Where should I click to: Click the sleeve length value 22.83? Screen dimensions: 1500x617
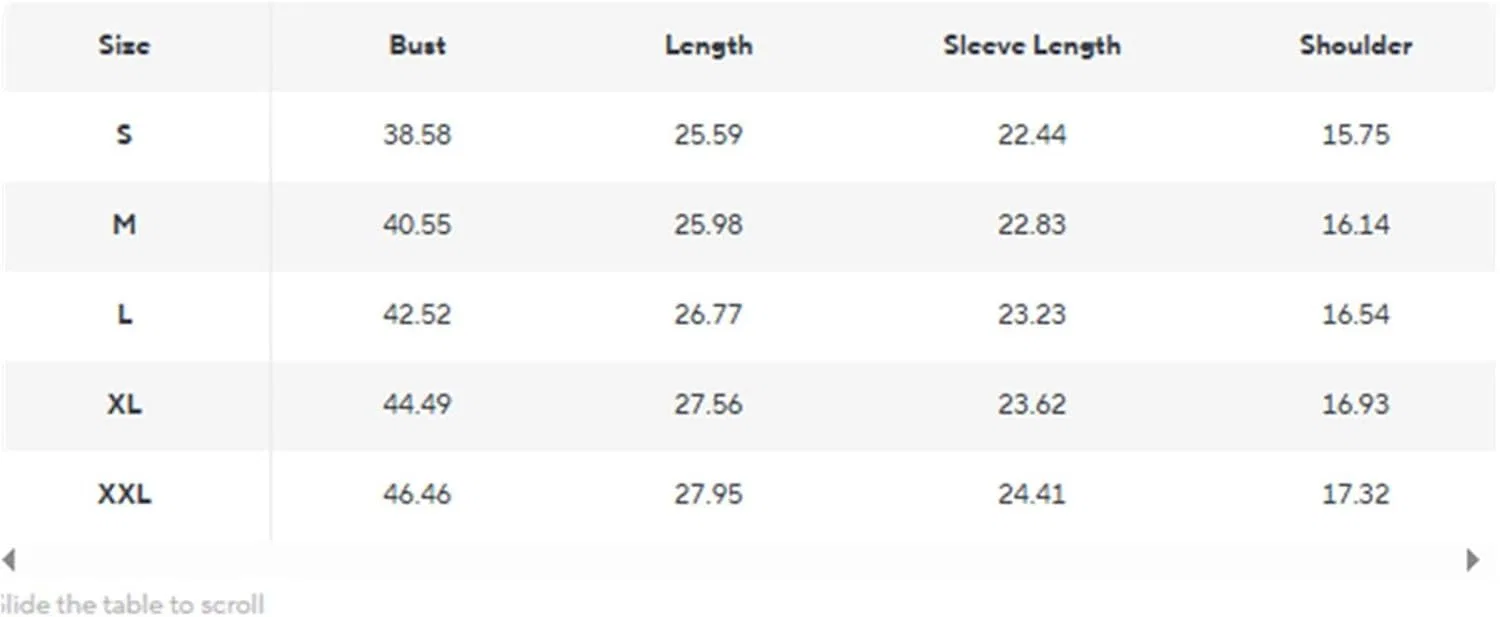1031,224
